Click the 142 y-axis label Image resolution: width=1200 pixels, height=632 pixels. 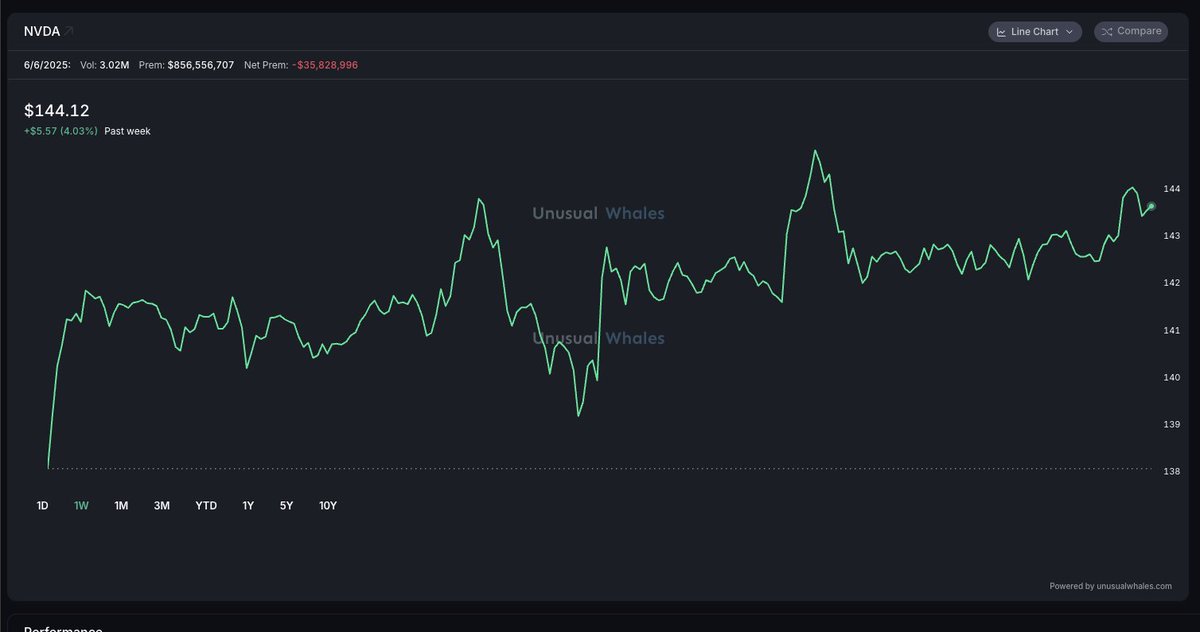(x=1172, y=283)
